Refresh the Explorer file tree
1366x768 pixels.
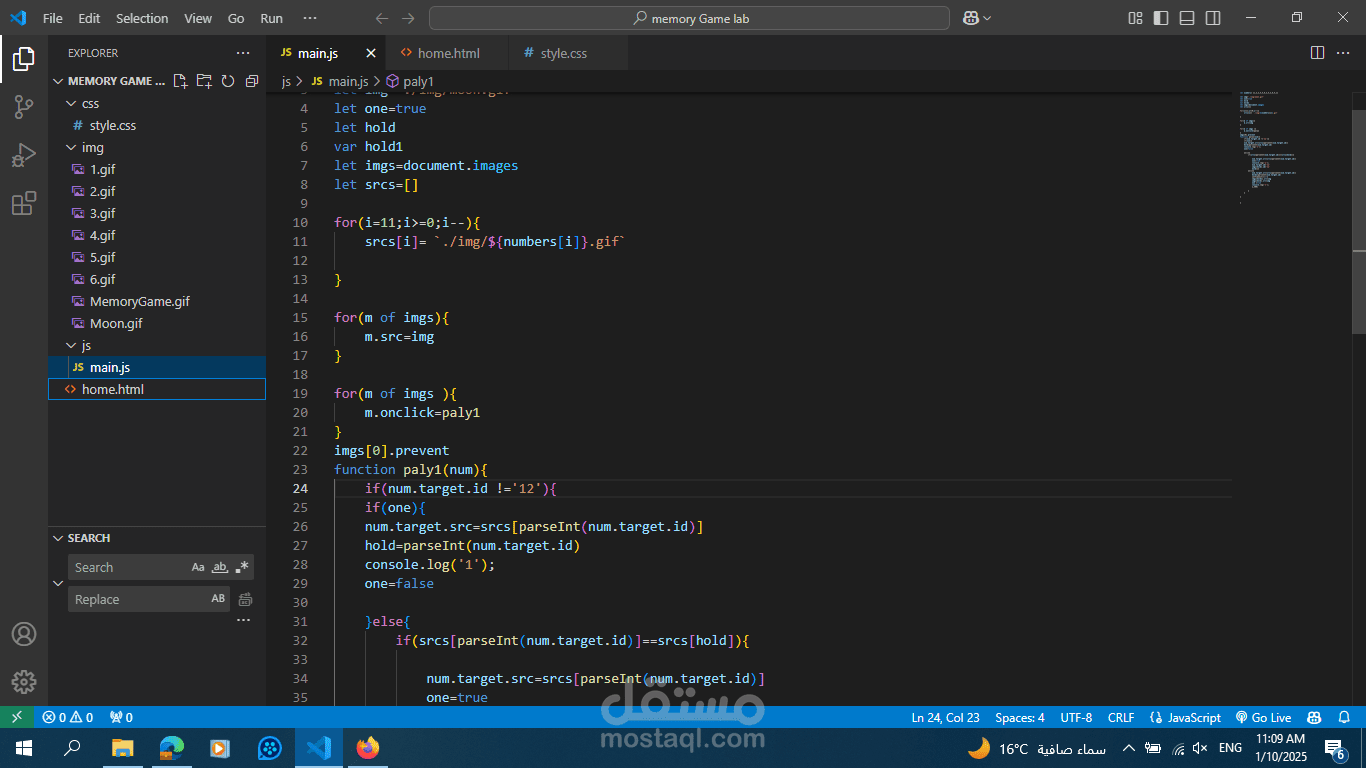click(228, 81)
